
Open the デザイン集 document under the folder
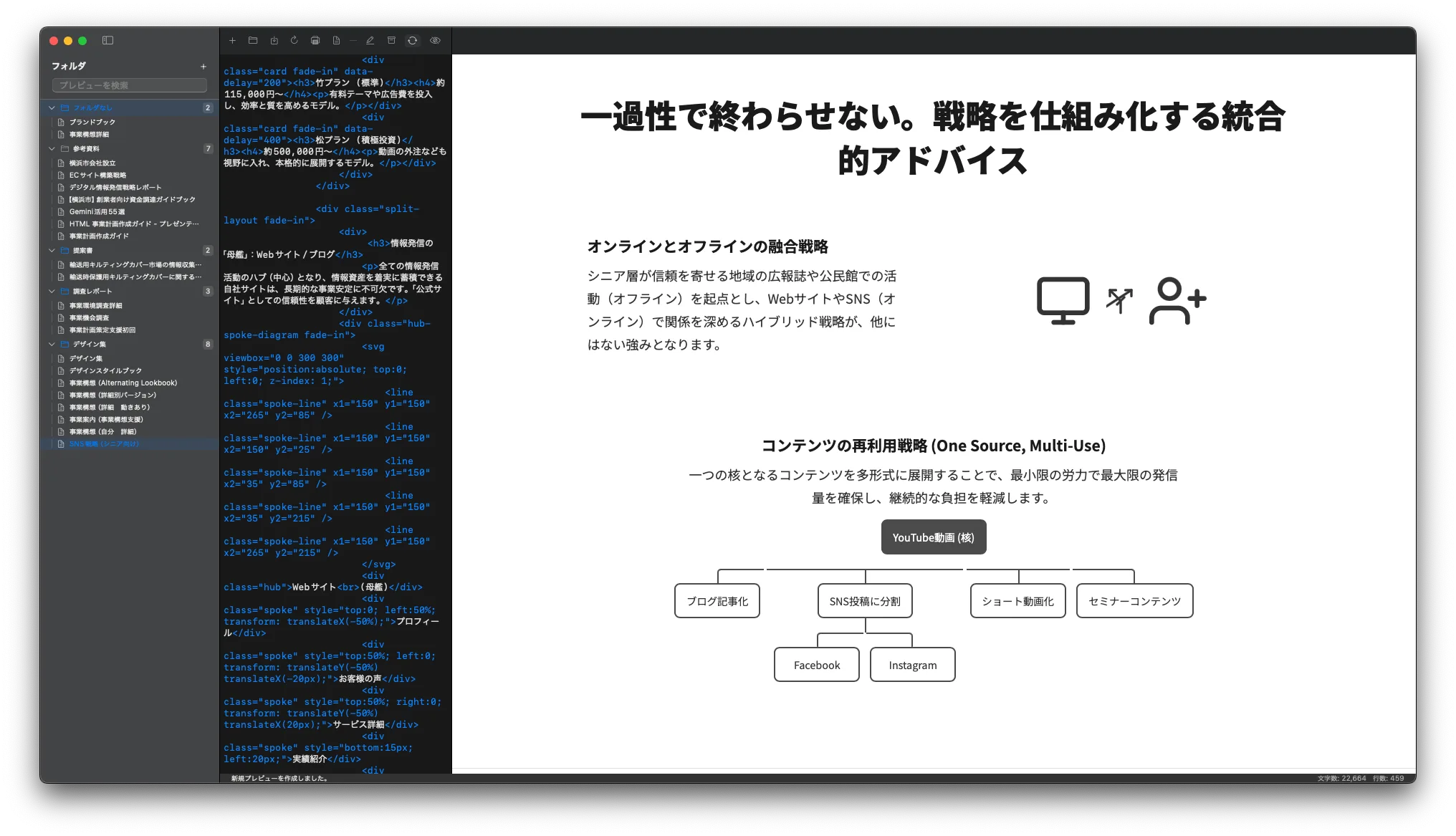pos(130,359)
